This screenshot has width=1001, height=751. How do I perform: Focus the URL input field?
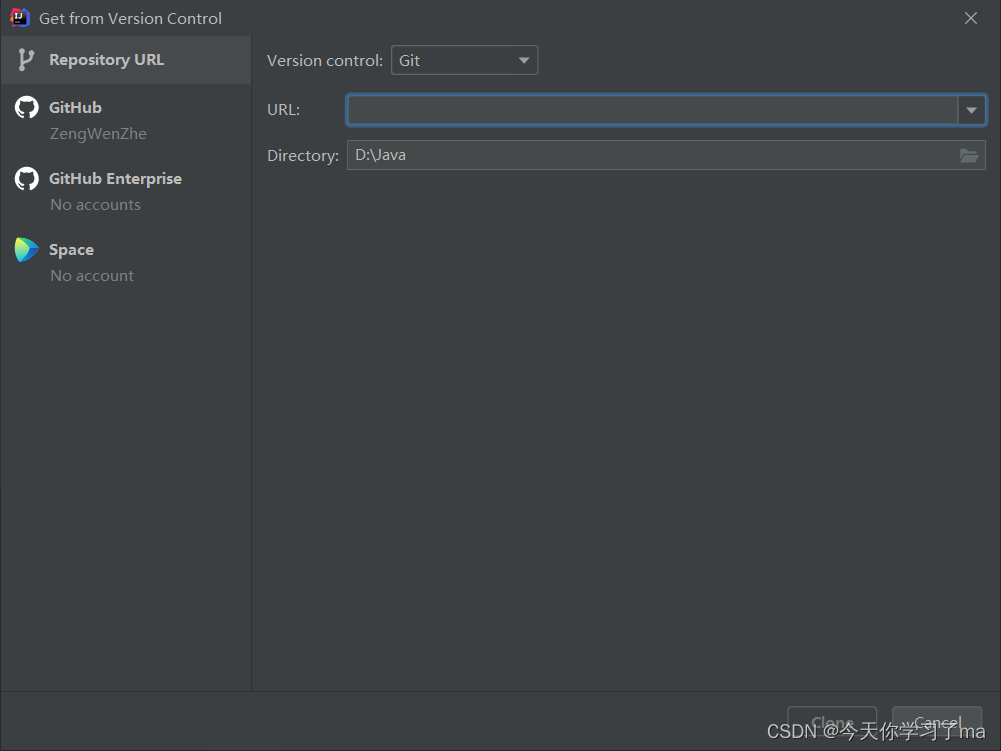pyautogui.click(x=652, y=110)
